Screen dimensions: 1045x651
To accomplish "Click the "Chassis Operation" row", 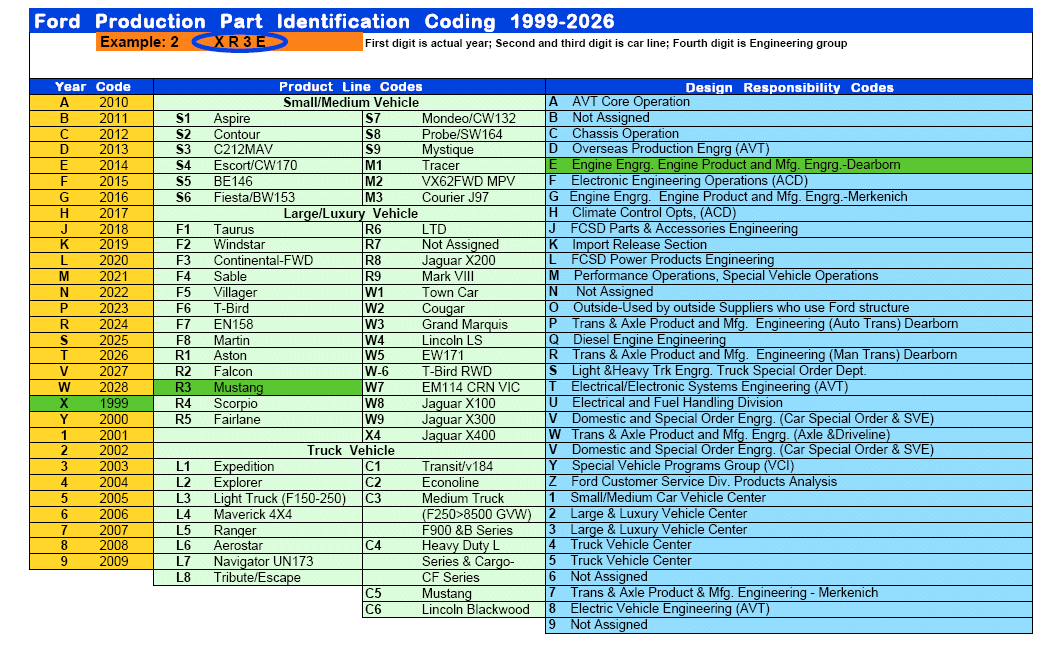I will tap(789, 133).
